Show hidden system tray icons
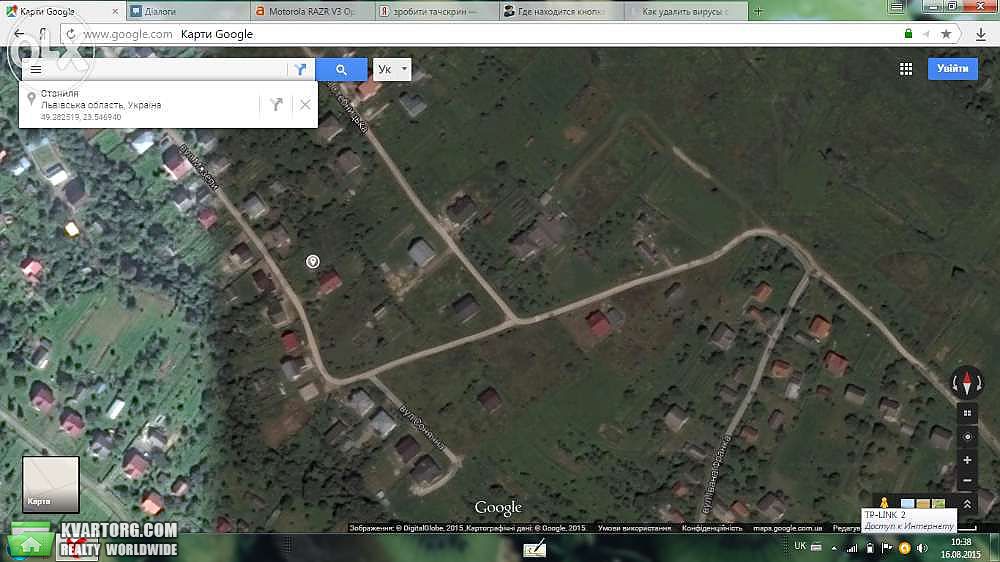This screenshot has height=562, width=1000. click(834, 548)
